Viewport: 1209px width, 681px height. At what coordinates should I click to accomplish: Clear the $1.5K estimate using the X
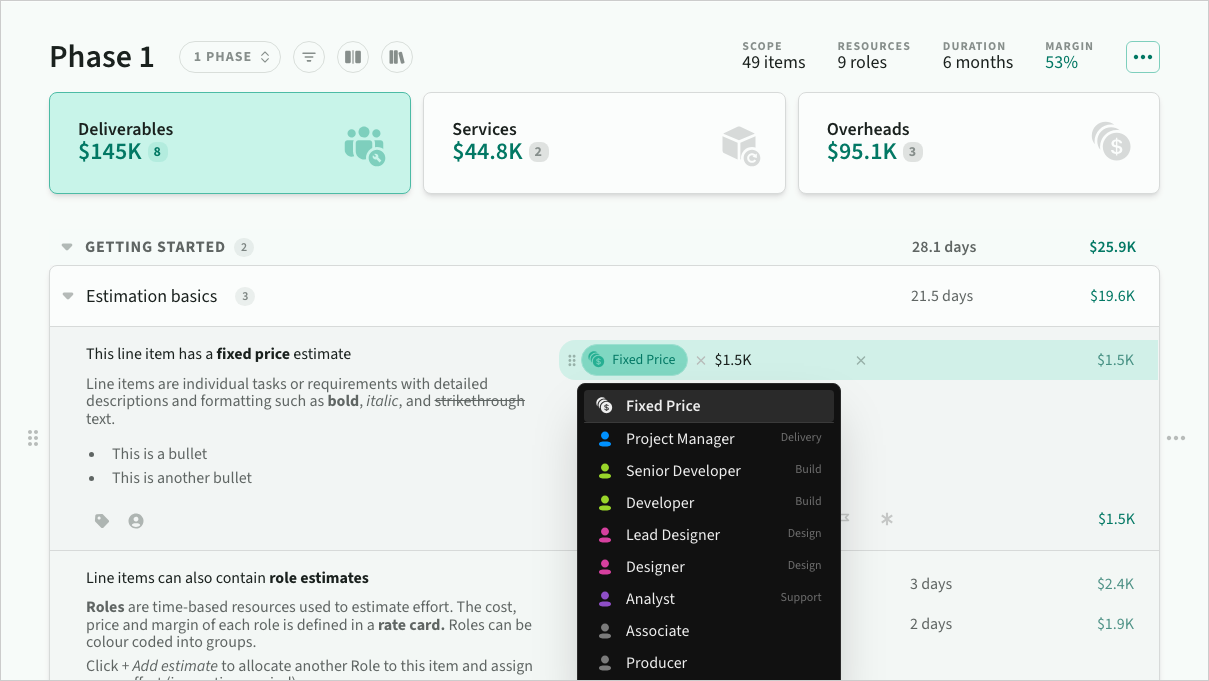[x=861, y=360]
